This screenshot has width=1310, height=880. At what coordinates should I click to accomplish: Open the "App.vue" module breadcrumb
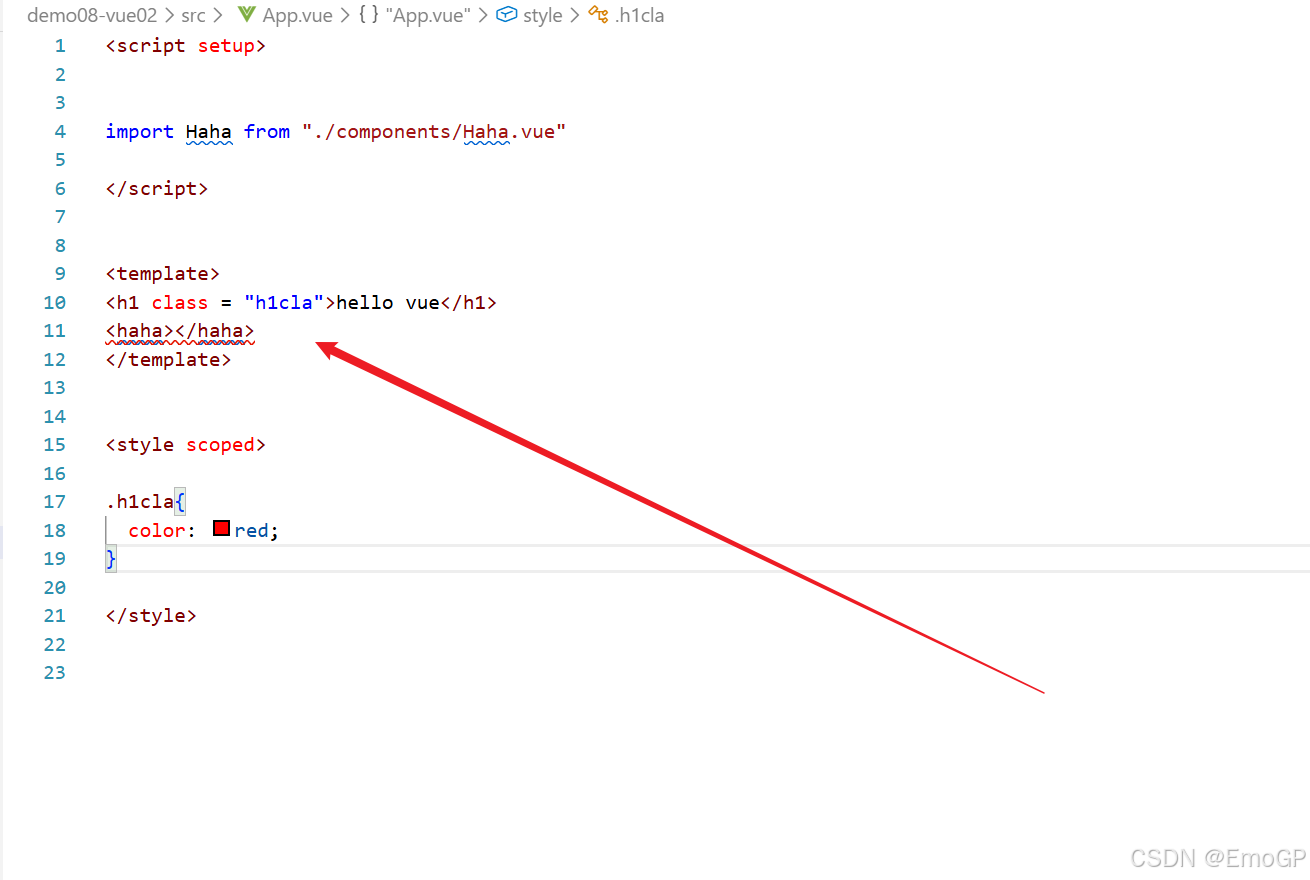point(428,15)
